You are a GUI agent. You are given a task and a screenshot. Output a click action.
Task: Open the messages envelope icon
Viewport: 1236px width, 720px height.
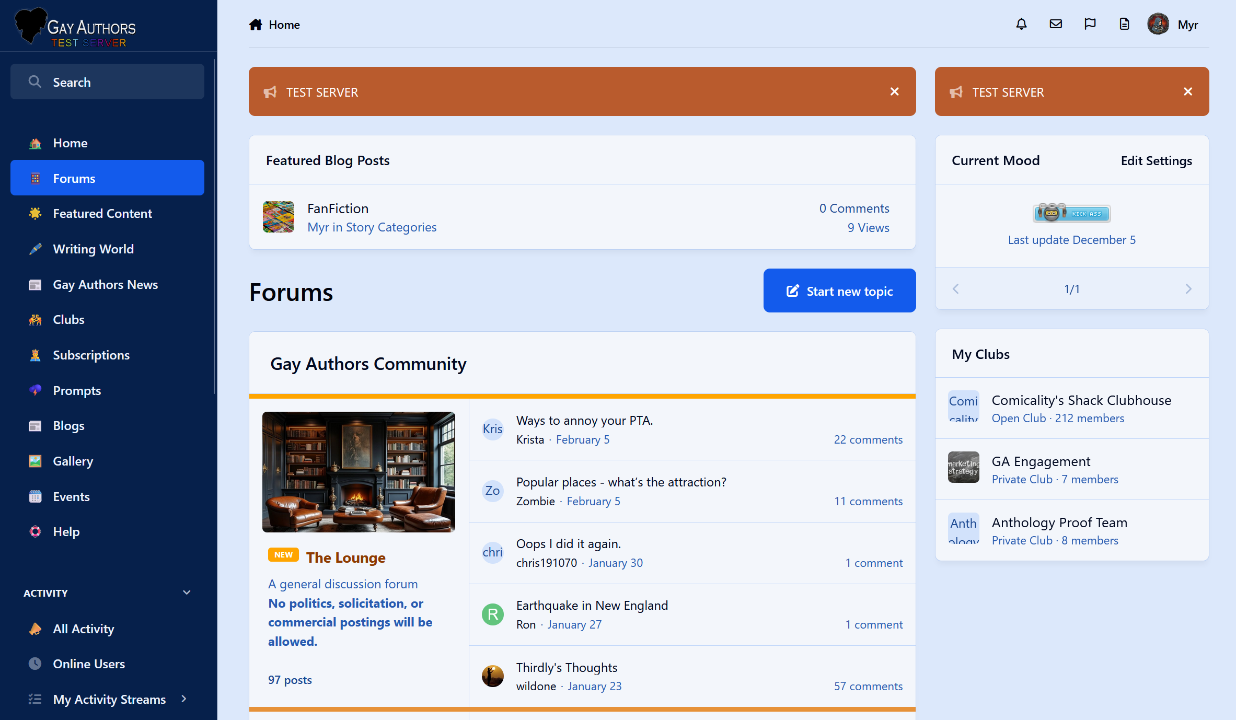click(x=1055, y=25)
